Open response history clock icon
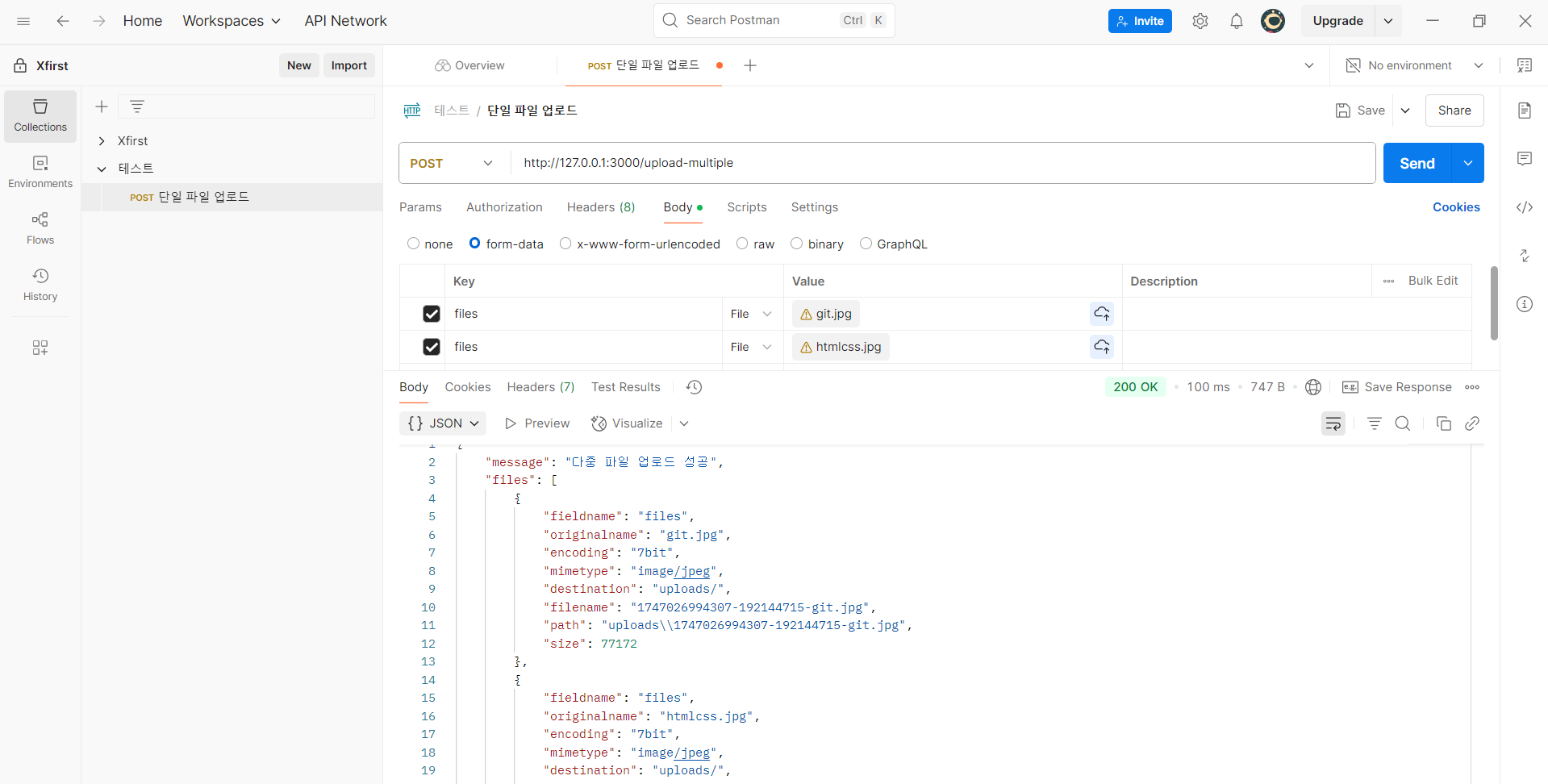The width and height of the screenshot is (1548, 784). (694, 387)
